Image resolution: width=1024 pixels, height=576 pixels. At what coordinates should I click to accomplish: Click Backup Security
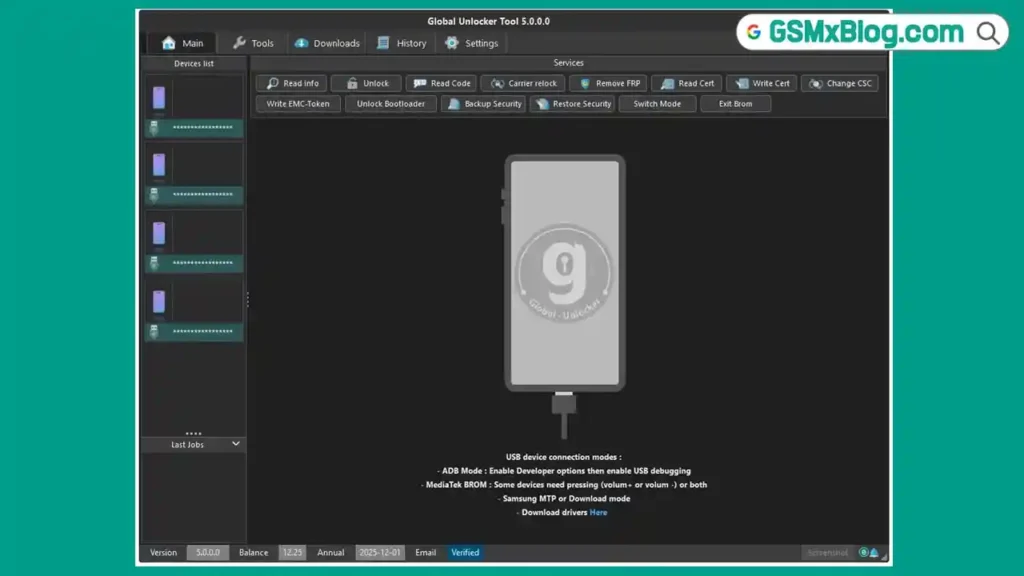point(484,104)
